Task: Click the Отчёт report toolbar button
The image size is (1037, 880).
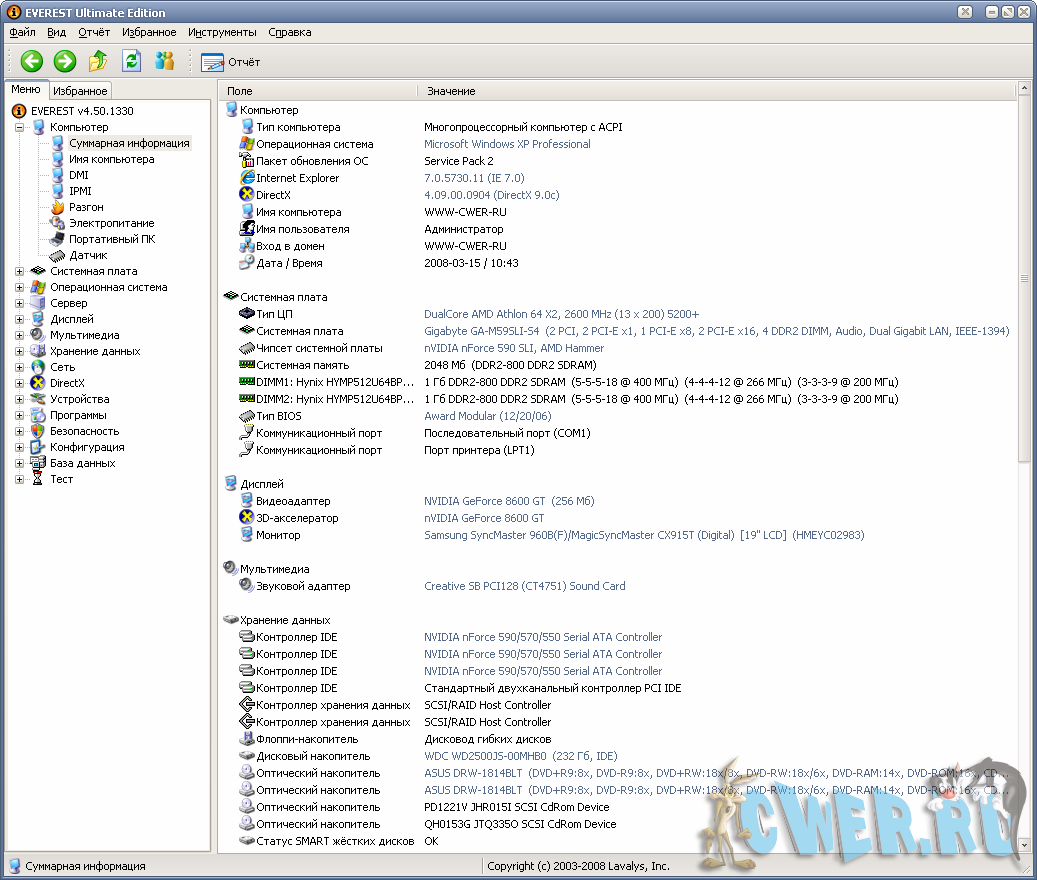Action: tap(231, 62)
